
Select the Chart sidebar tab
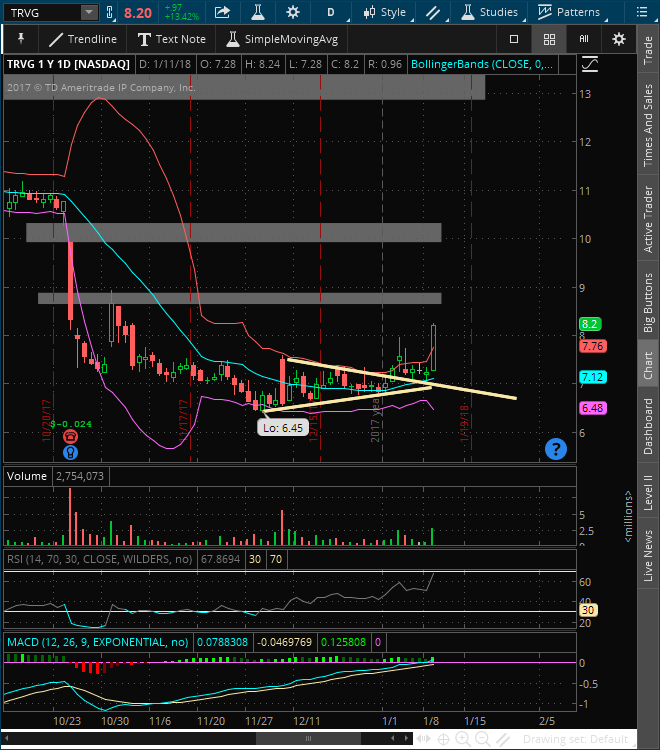click(648, 365)
